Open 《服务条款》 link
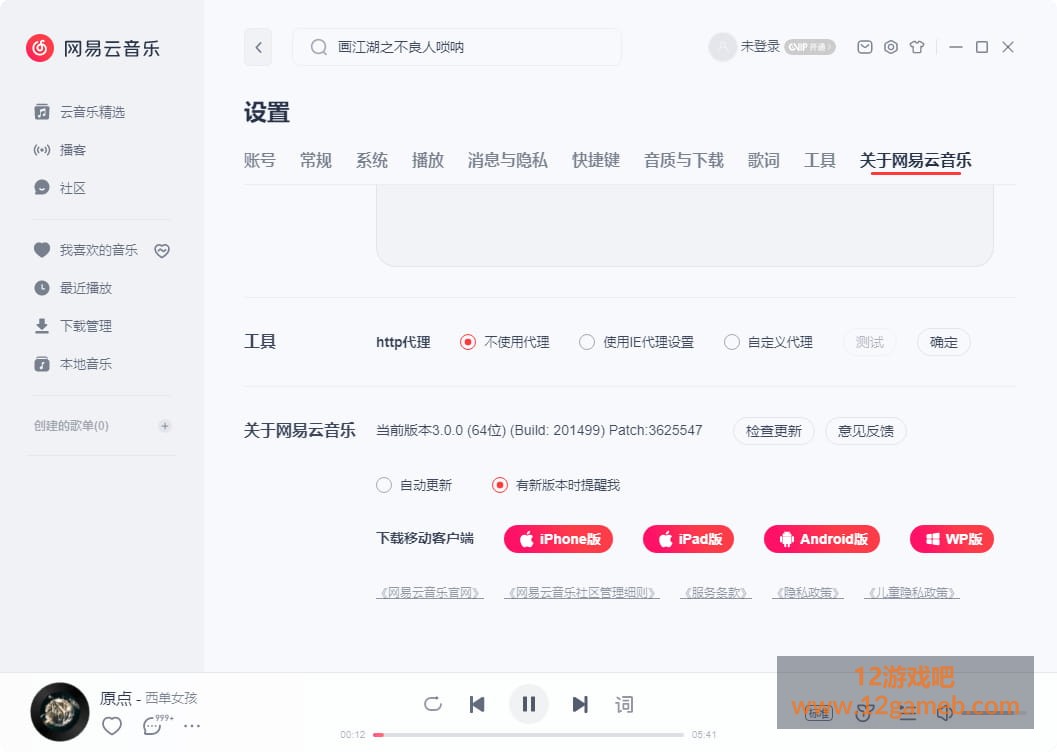The image size is (1057, 752). [x=716, y=593]
